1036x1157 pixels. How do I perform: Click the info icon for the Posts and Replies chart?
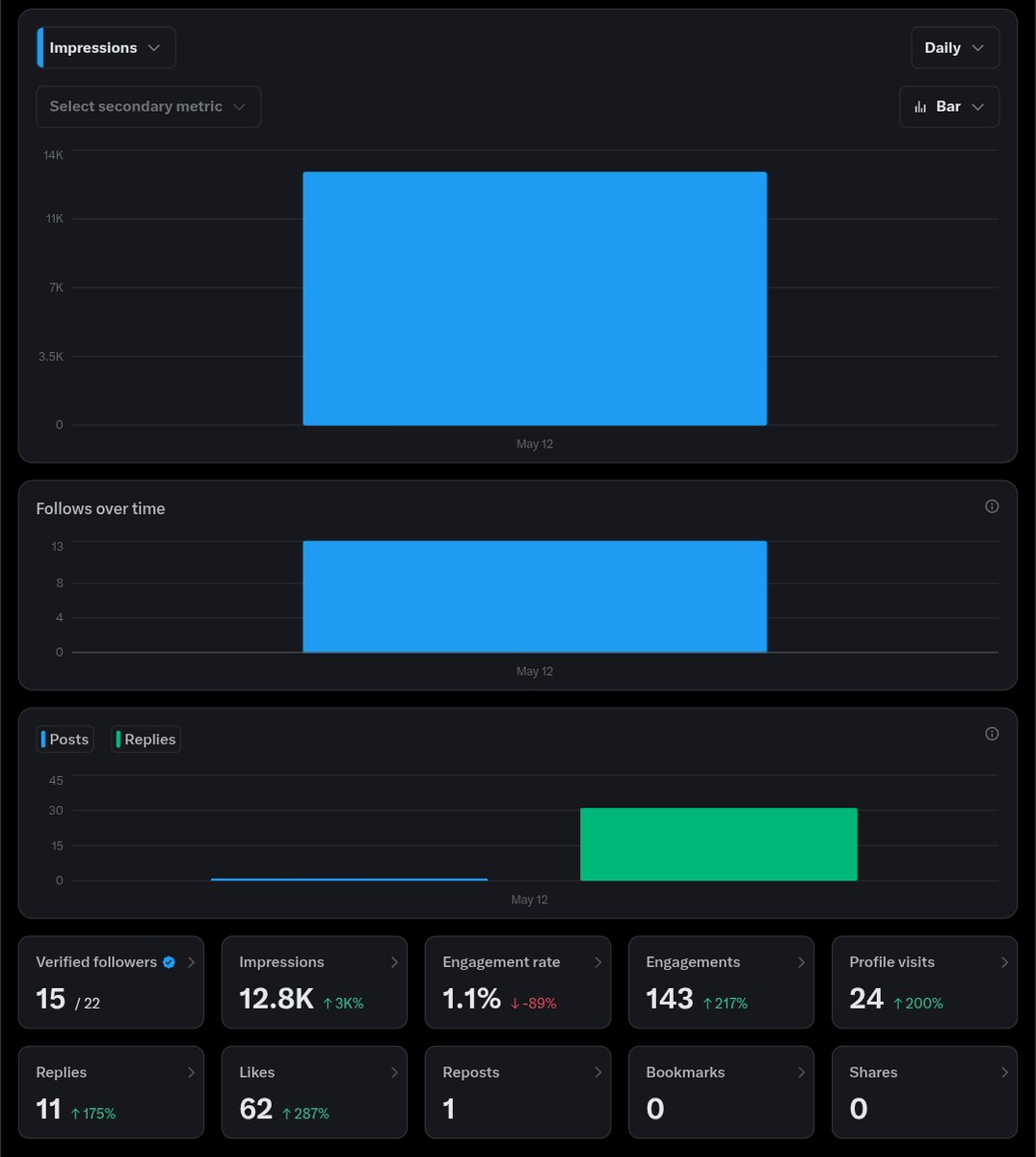click(992, 734)
